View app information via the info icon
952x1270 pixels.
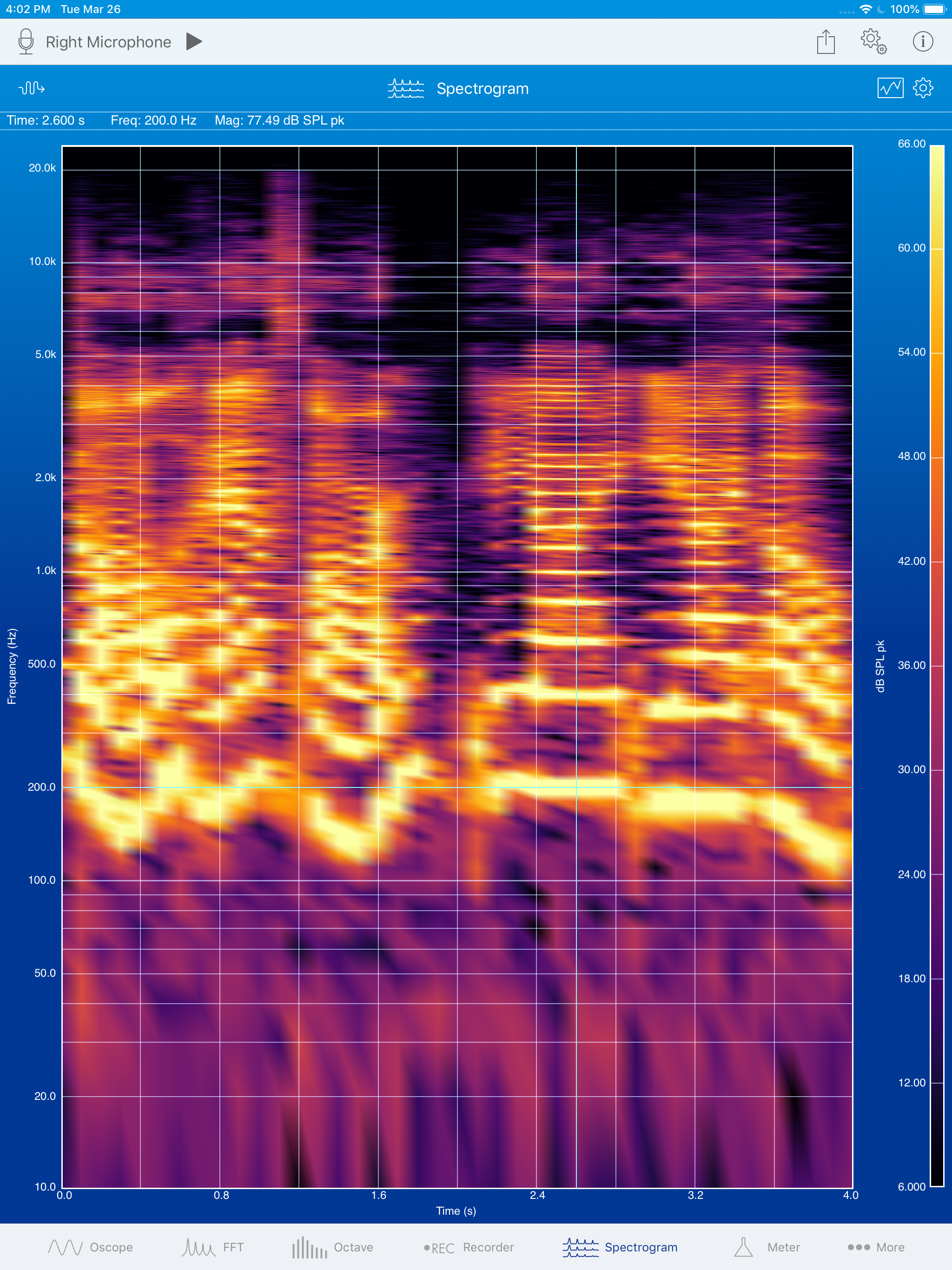pos(923,41)
